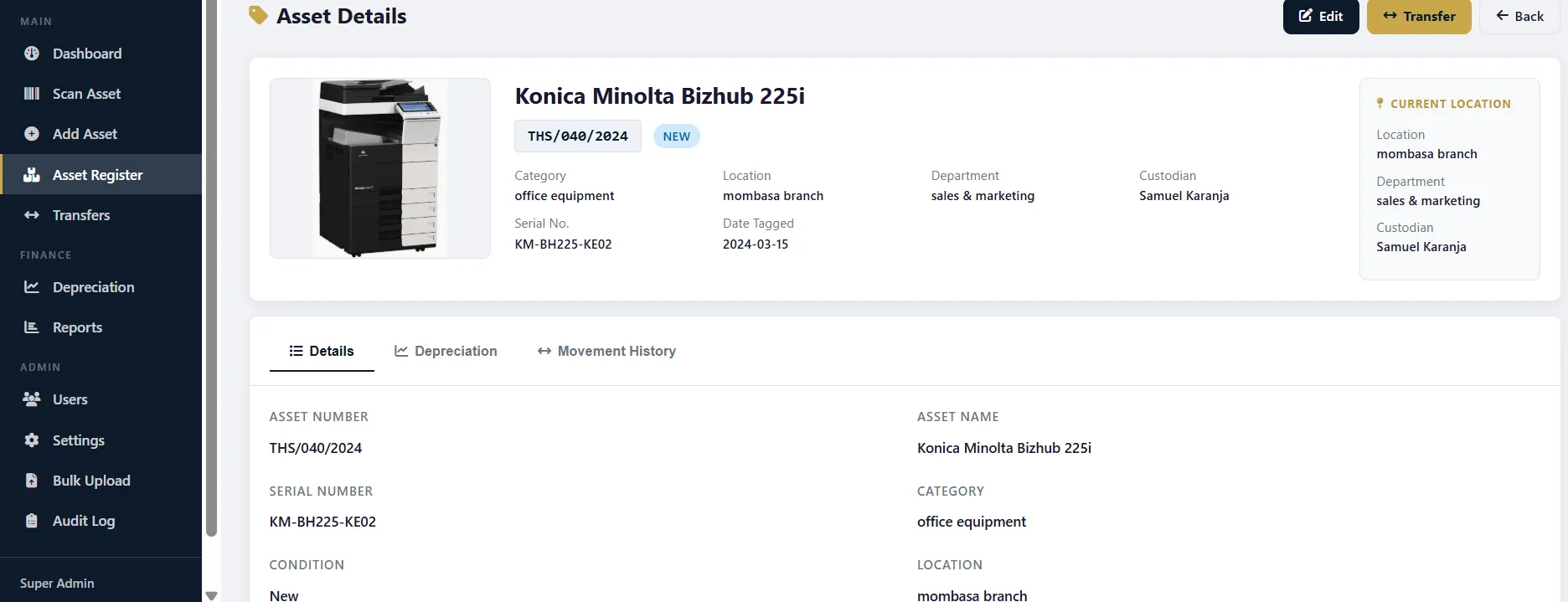1568x602 pixels.
Task: Click the Add Asset plus icon
Action: pos(32,134)
